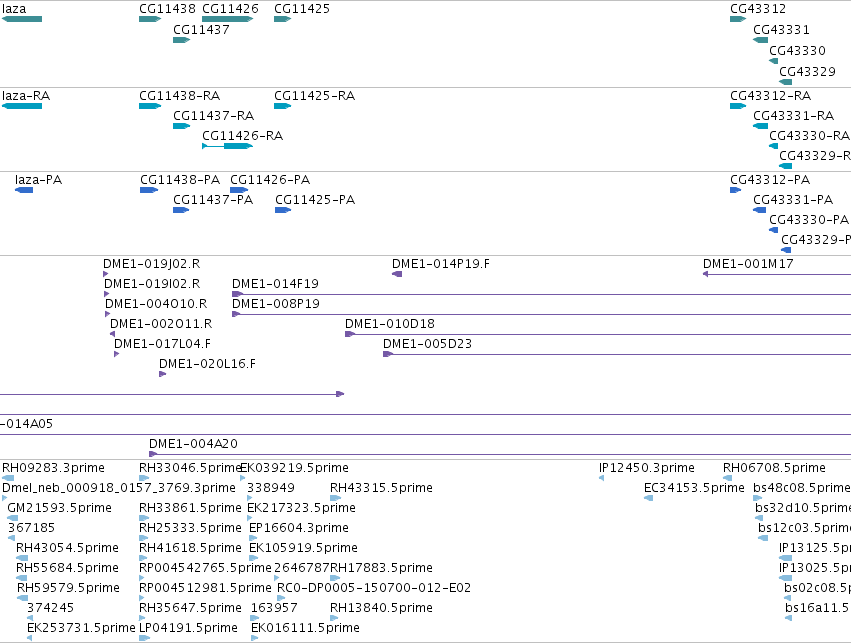Select the RH06708.5prime EST label
This screenshot has height=643, width=851.
click(774, 468)
